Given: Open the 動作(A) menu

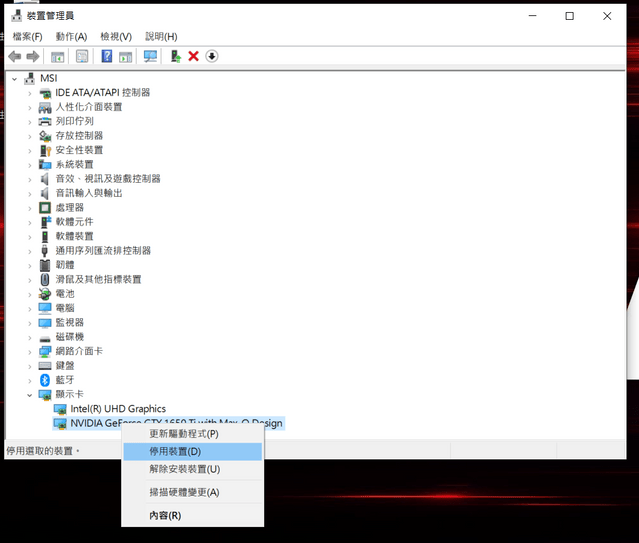Looking at the screenshot, I should click(71, 37).
